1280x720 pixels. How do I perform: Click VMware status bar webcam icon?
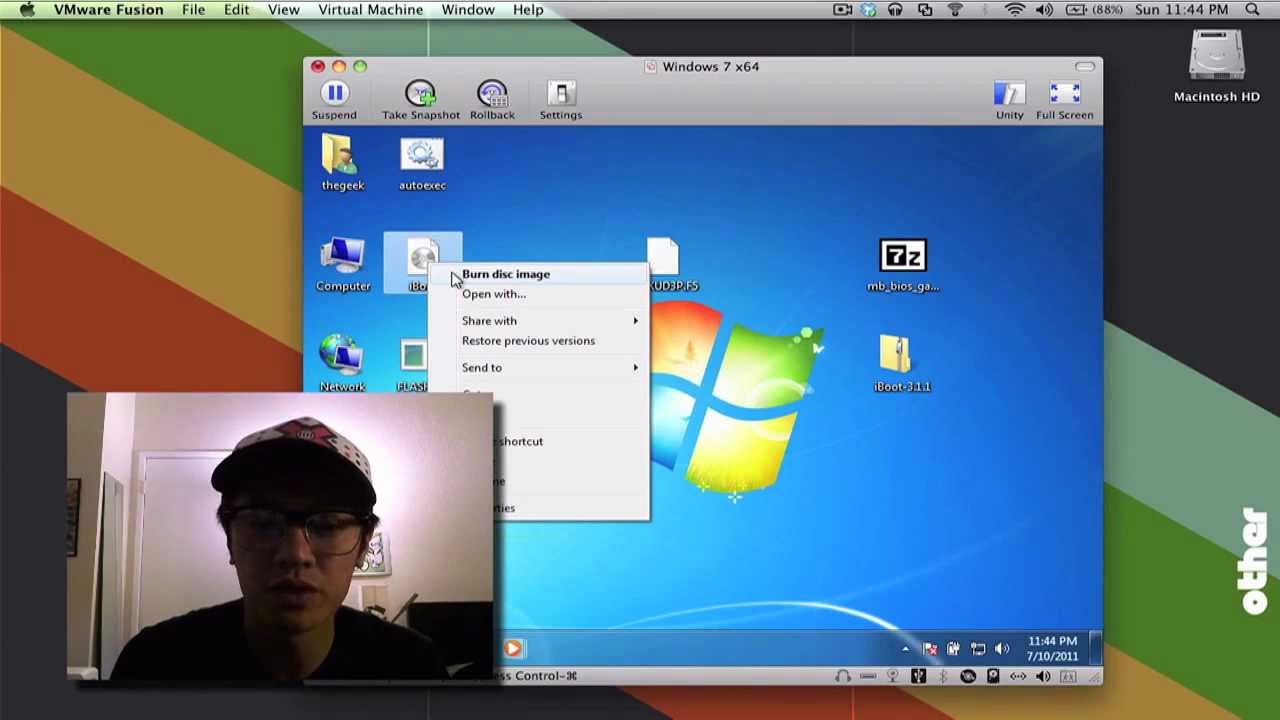point(893,676)
